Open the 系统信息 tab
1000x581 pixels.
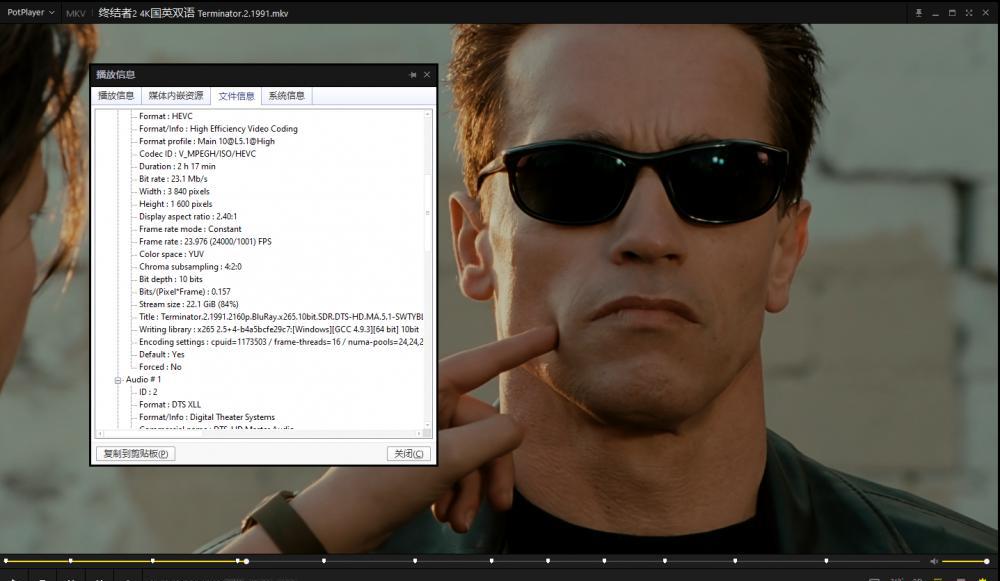(x=286, y=96)
